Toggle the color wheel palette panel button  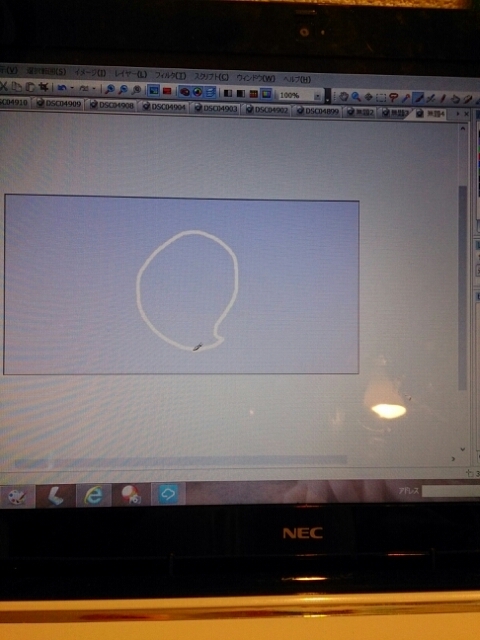pos(197,92)
